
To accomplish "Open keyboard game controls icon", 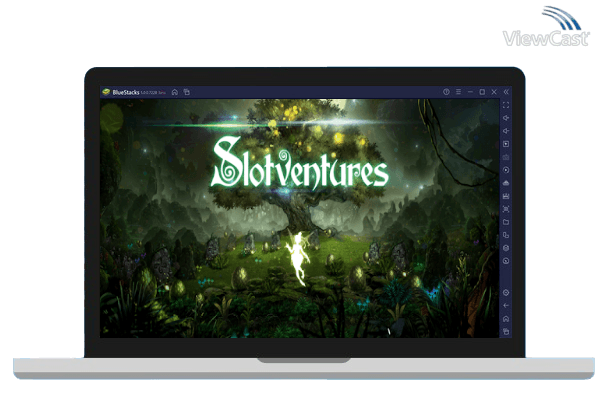I will (506, 157).
